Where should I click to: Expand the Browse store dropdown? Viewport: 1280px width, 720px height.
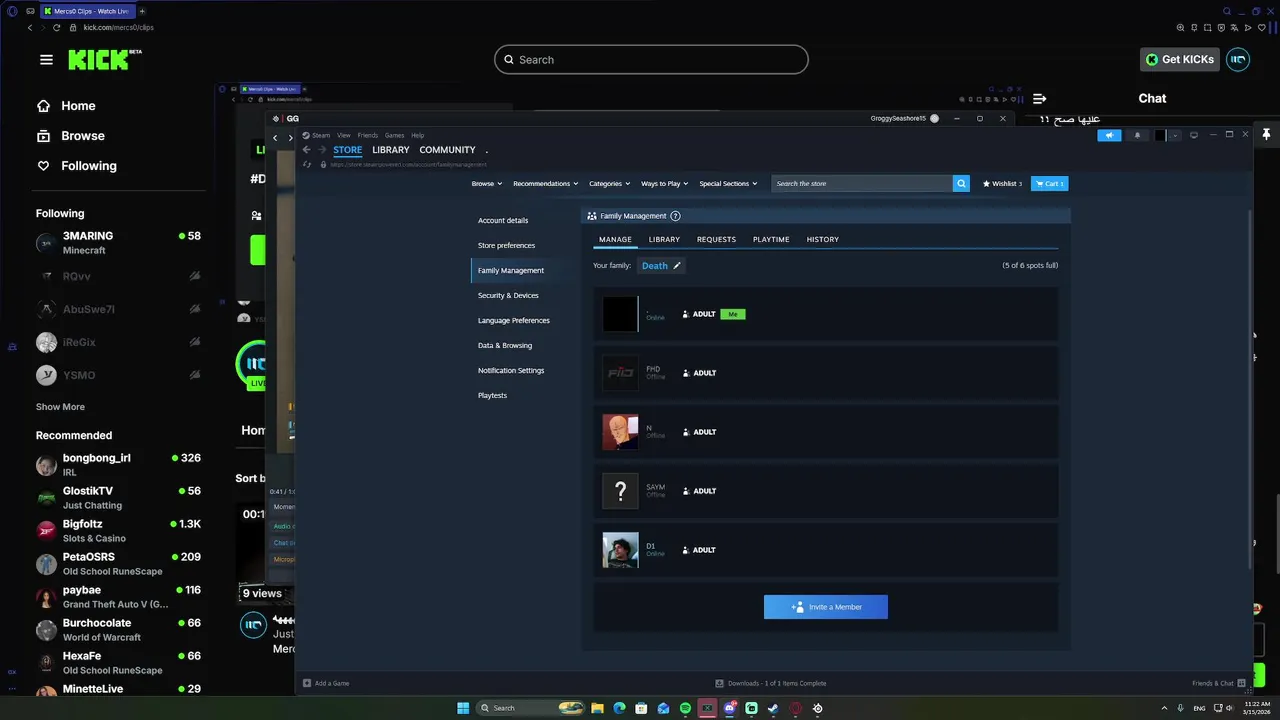click(485, 184)
